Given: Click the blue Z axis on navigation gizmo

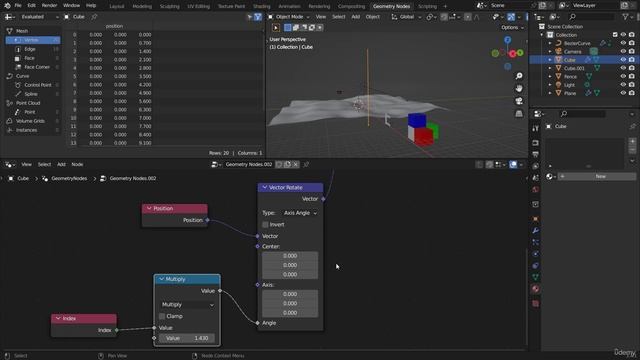Looking at the screenshot, I should [507, 40].
